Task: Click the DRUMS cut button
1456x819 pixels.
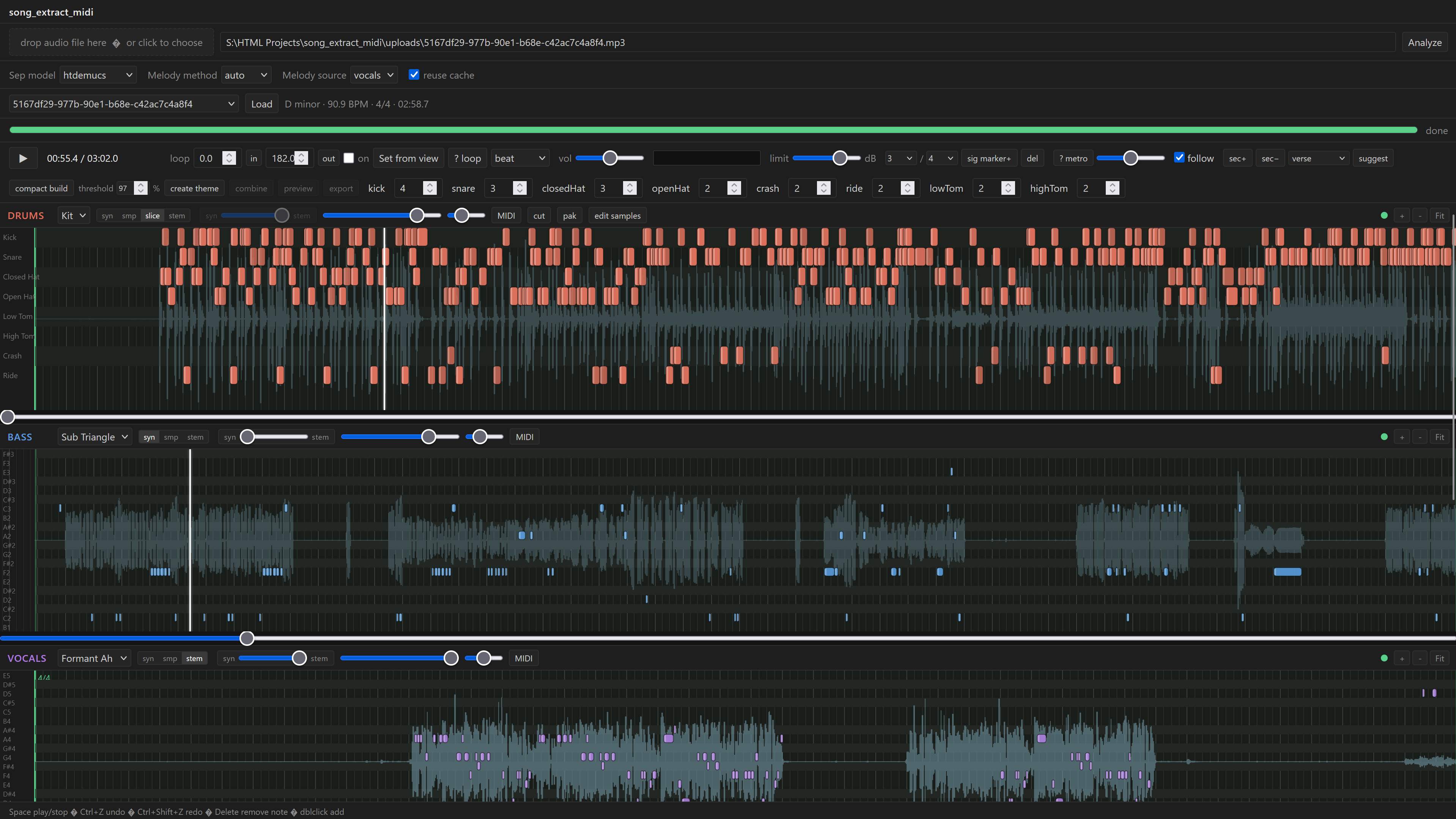Action: [539, 216]
